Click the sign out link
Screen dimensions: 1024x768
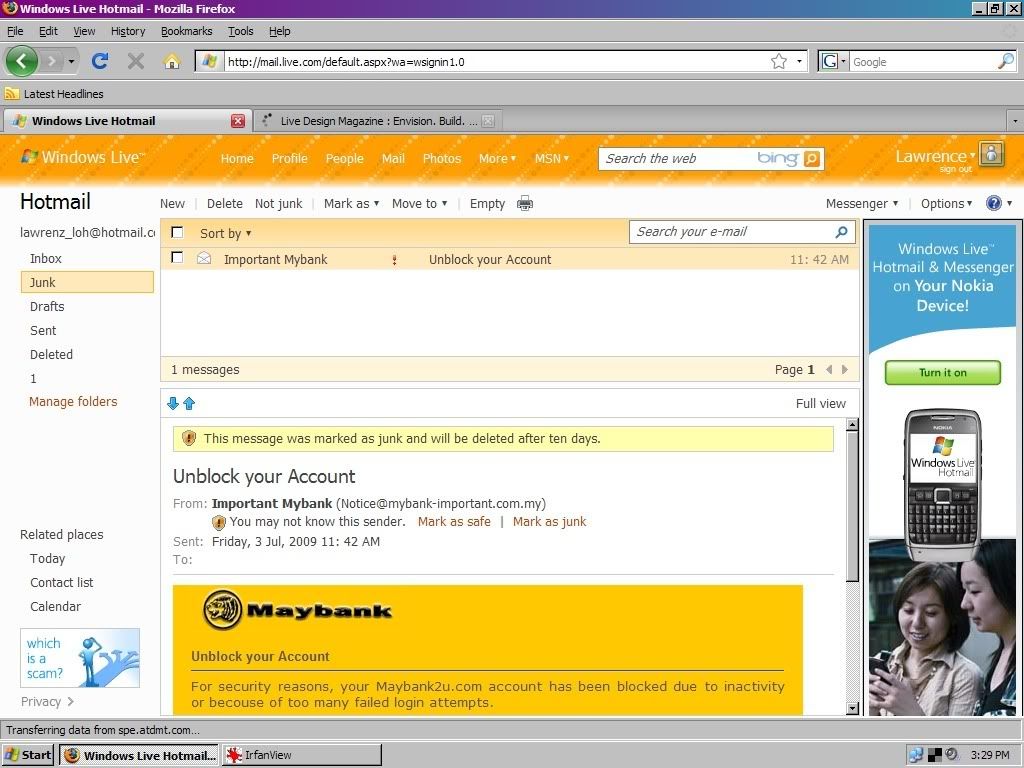click(955, 170)
